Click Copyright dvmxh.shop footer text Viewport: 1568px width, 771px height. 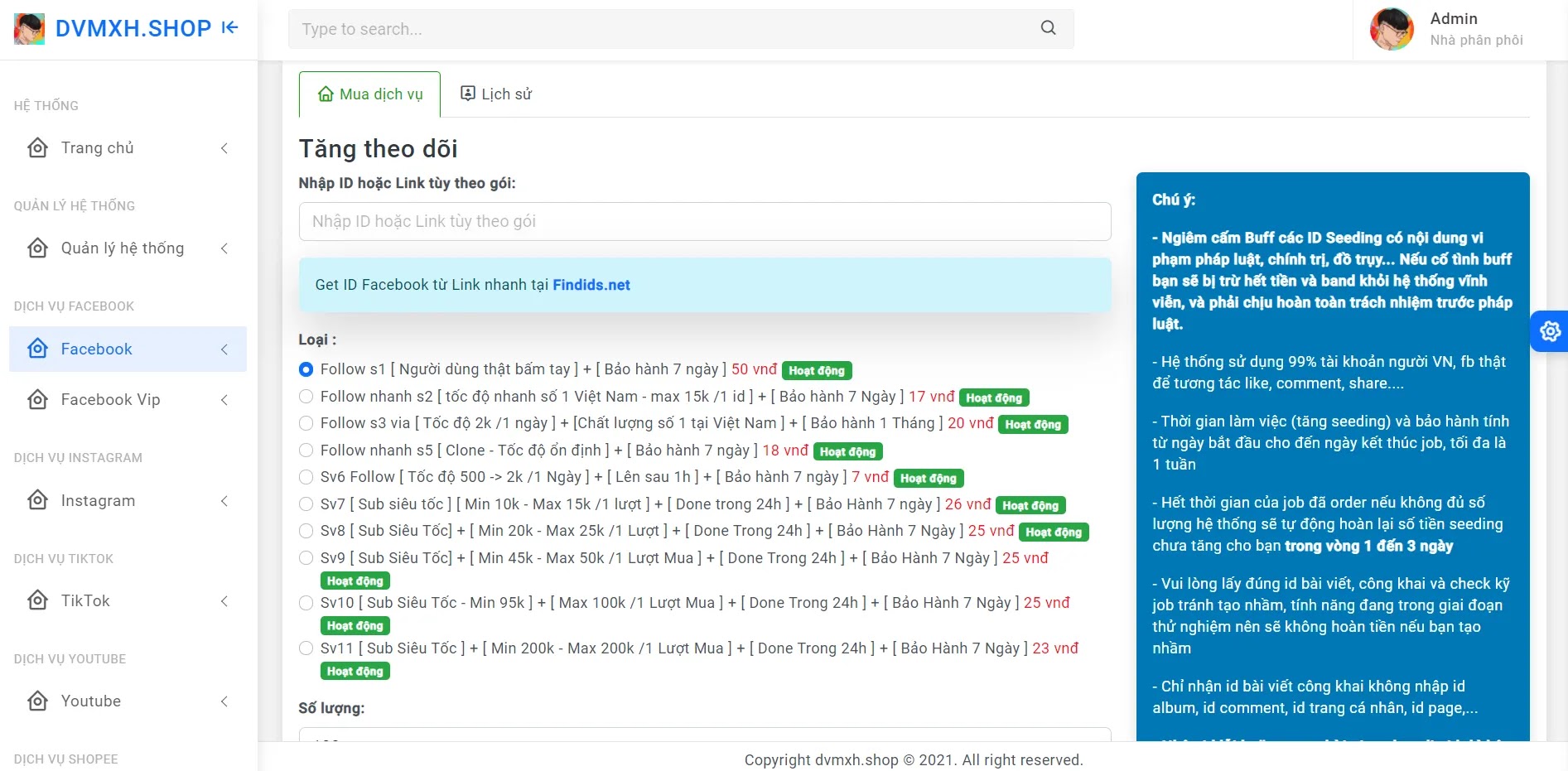pos(914,760)
